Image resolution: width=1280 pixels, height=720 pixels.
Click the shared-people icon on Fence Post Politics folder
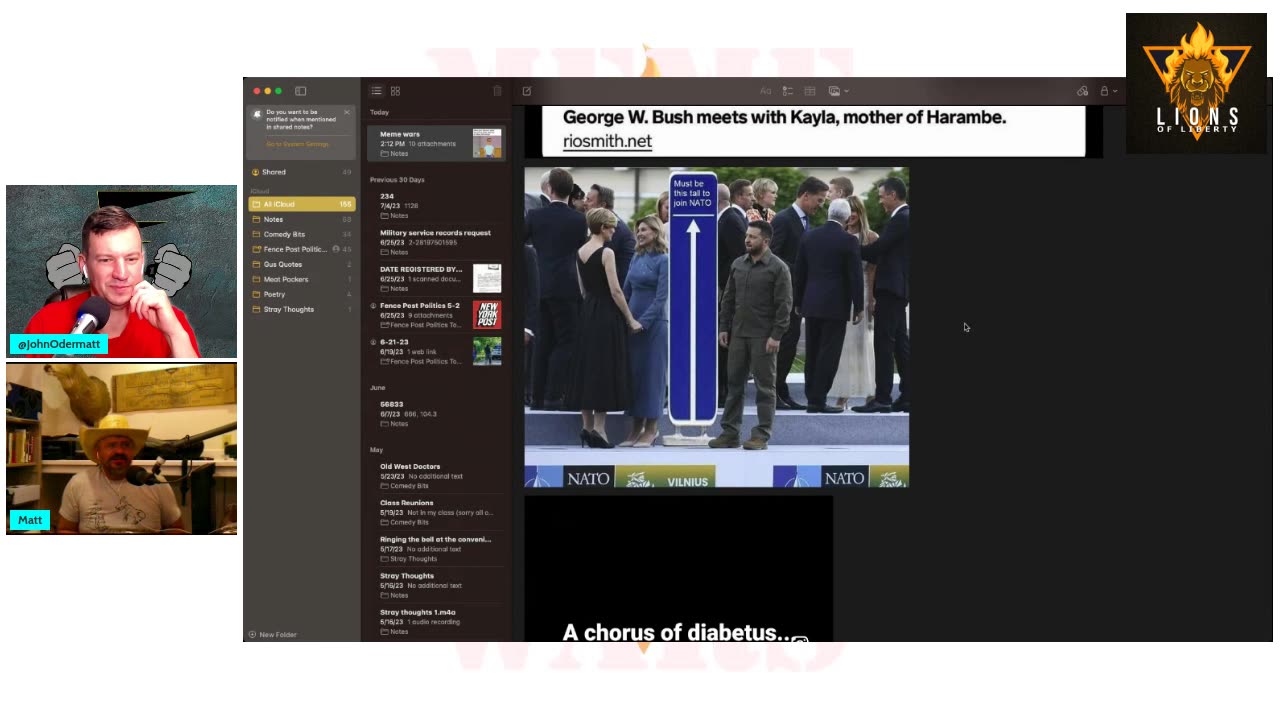[336, 249]
